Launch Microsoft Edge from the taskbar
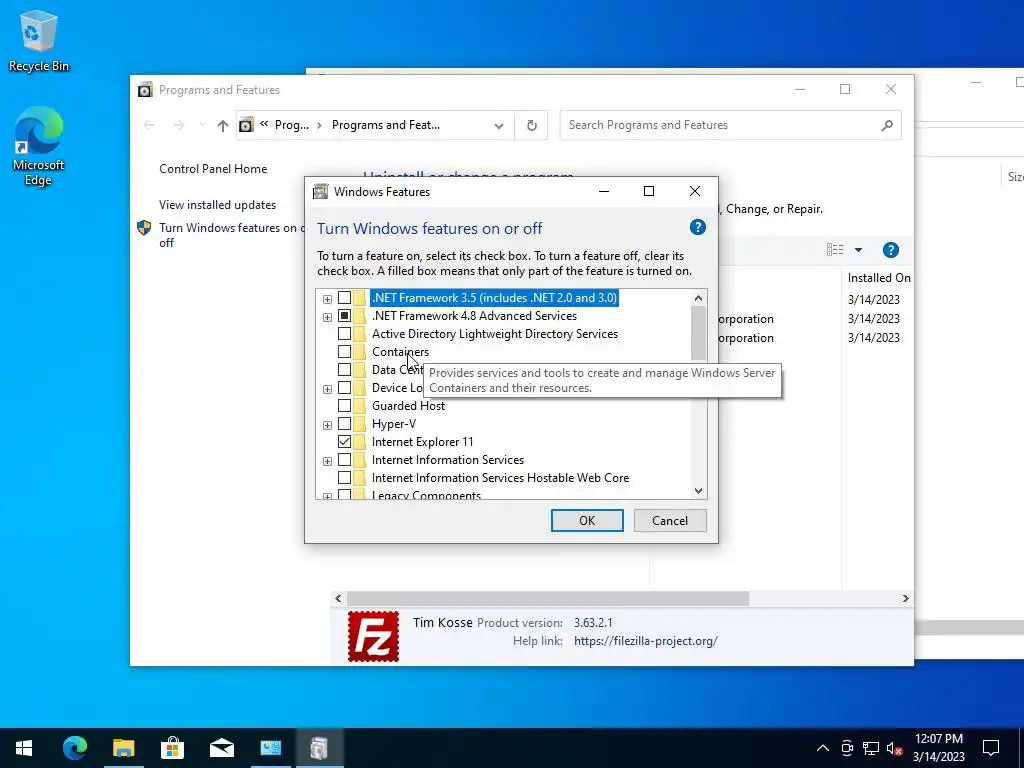This screenshot has width=1024, height=768. (x=74, y=748)
